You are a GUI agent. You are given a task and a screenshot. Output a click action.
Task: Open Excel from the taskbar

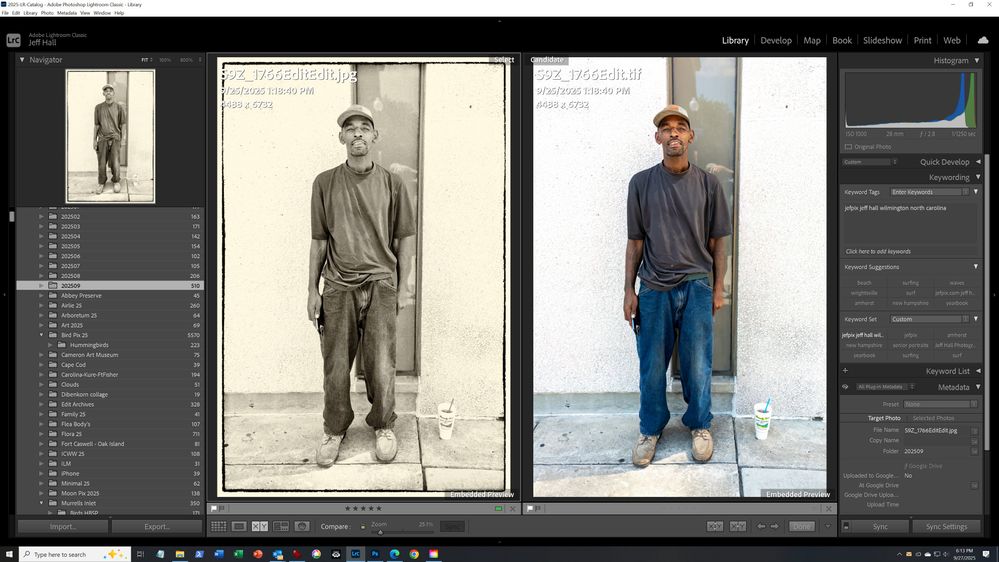[x=238, y=554]
